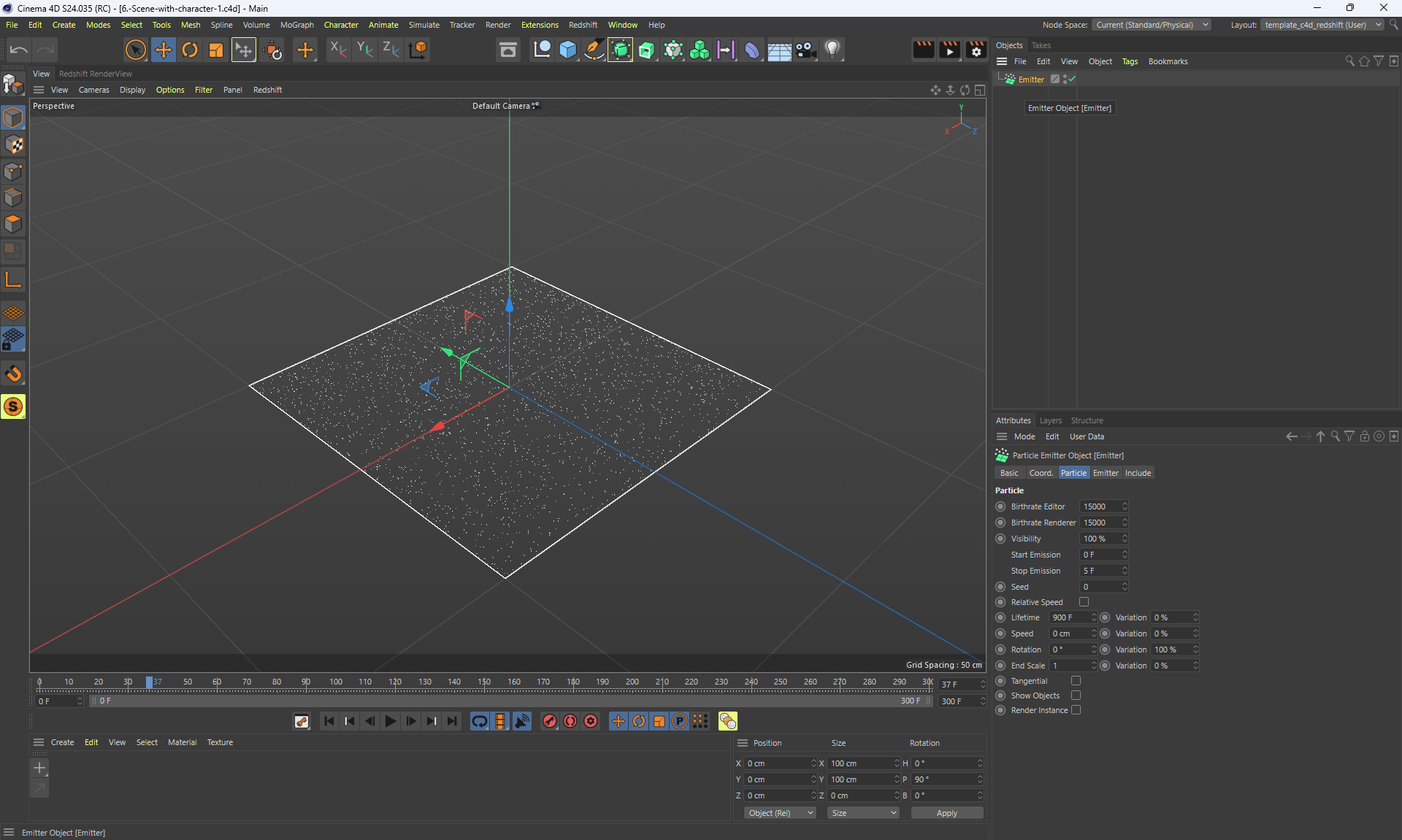Check the Show Objects option
Screen dimensions: 1402x840
pos(1076,695)
